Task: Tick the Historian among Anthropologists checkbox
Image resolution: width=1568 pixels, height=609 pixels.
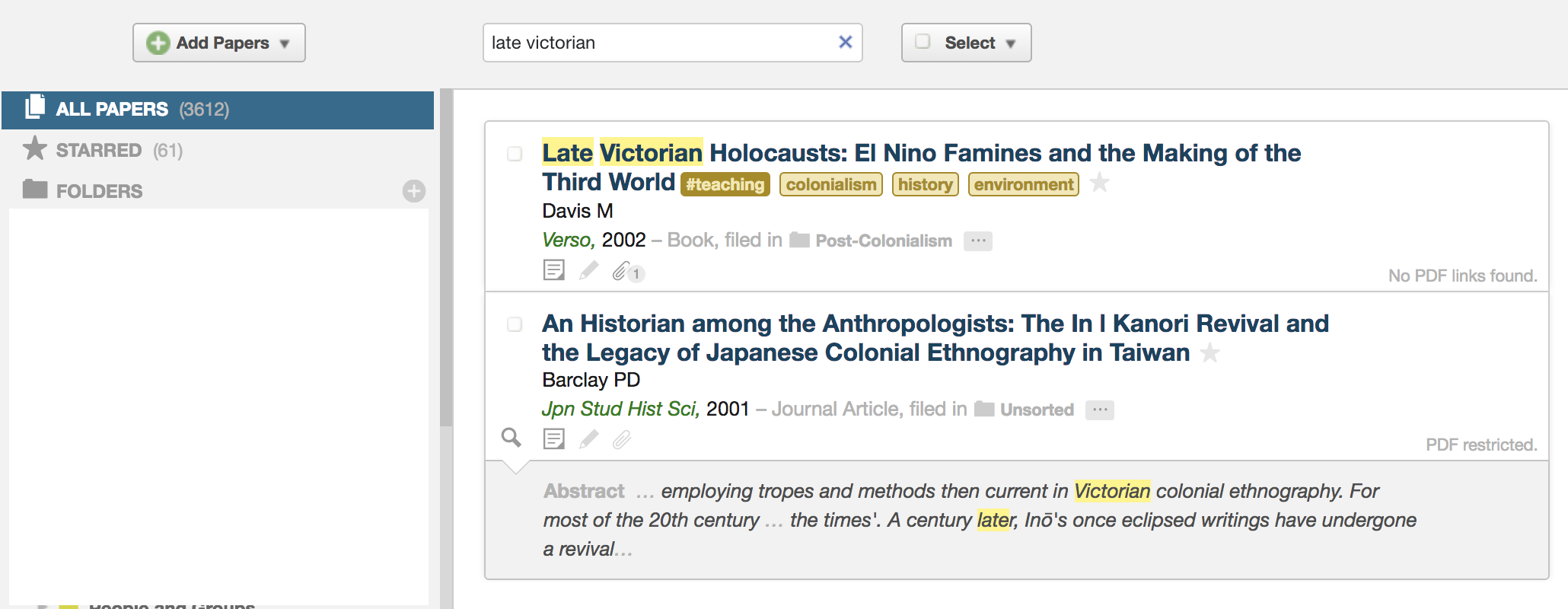Action: coord(515,324)
